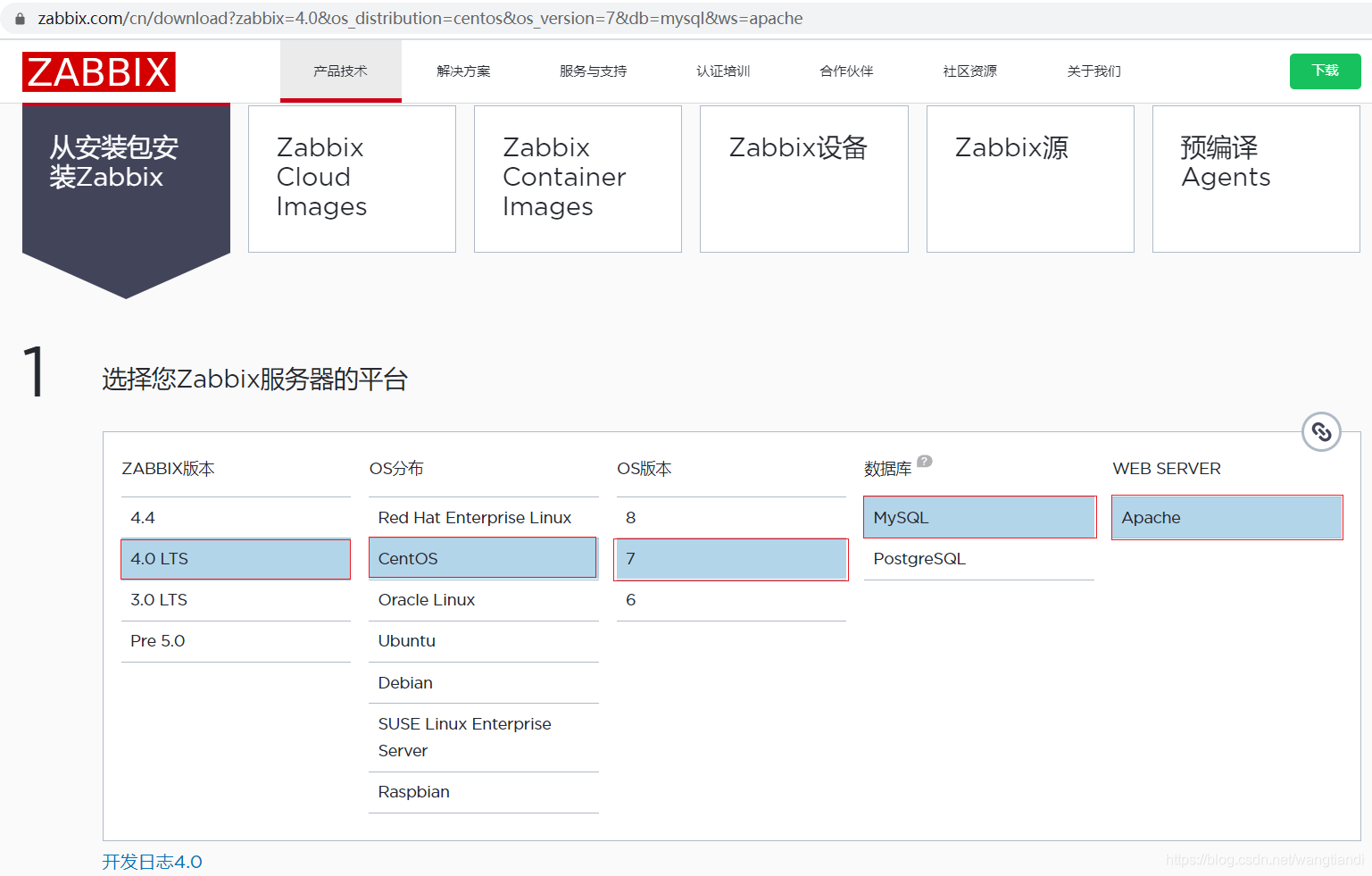This screenshot has height=876, width=1372.
Task: Click the 选择您Zabbix服务器的平台 heading
Action: 255,380
